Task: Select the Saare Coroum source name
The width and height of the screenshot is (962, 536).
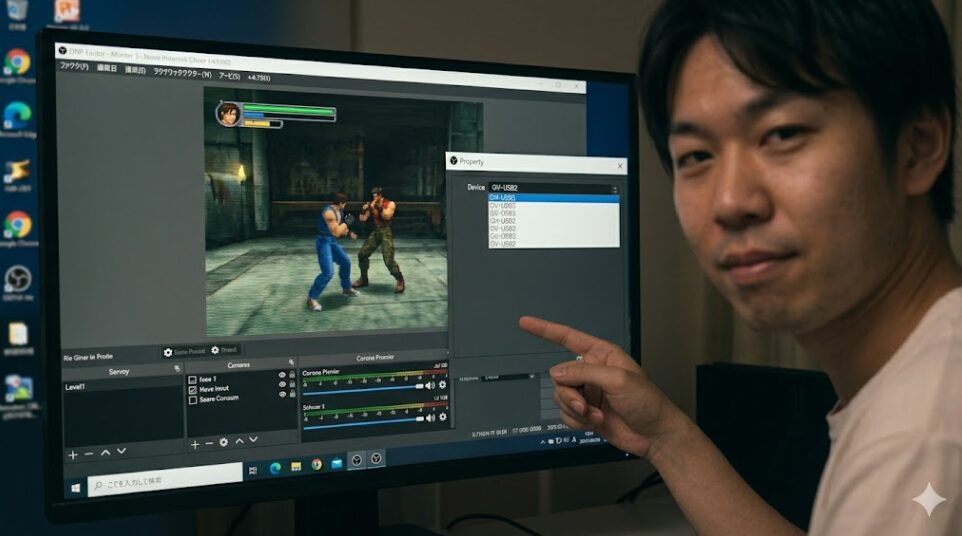Action: click(x=219, y=399)
